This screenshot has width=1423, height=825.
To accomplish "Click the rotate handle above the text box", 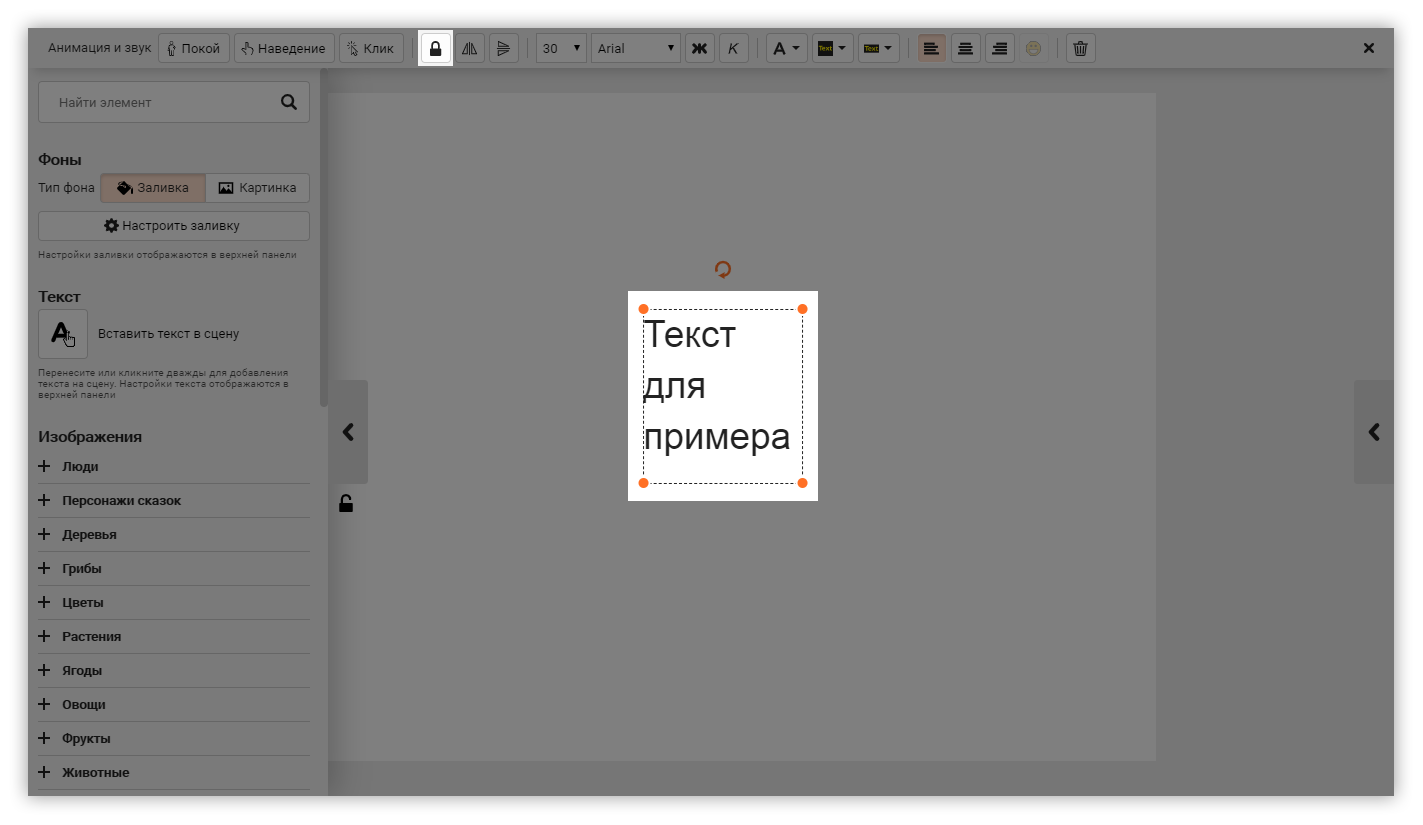I will pos(723,269).
